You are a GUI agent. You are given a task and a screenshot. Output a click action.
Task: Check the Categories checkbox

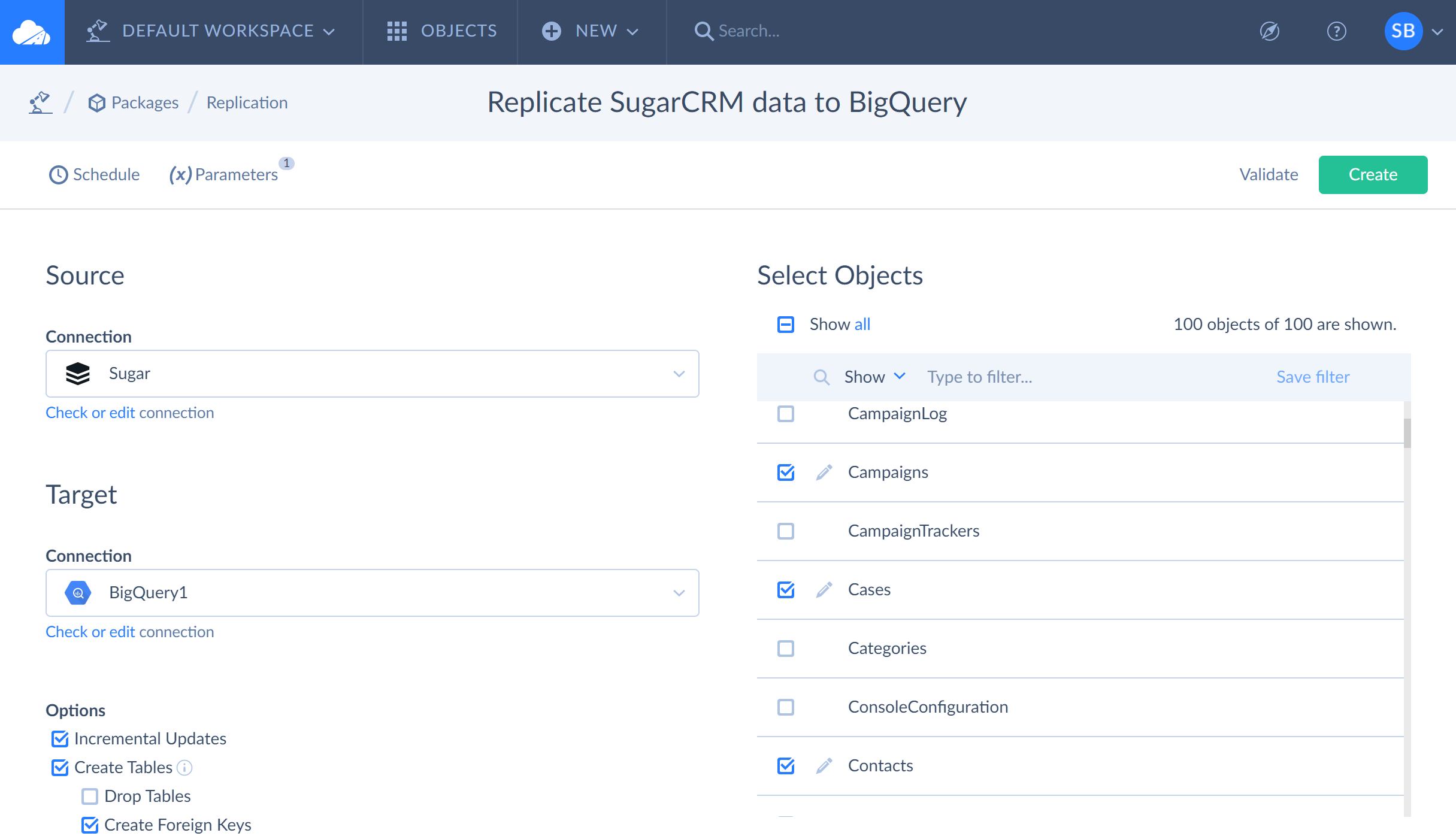click(785, 649)
